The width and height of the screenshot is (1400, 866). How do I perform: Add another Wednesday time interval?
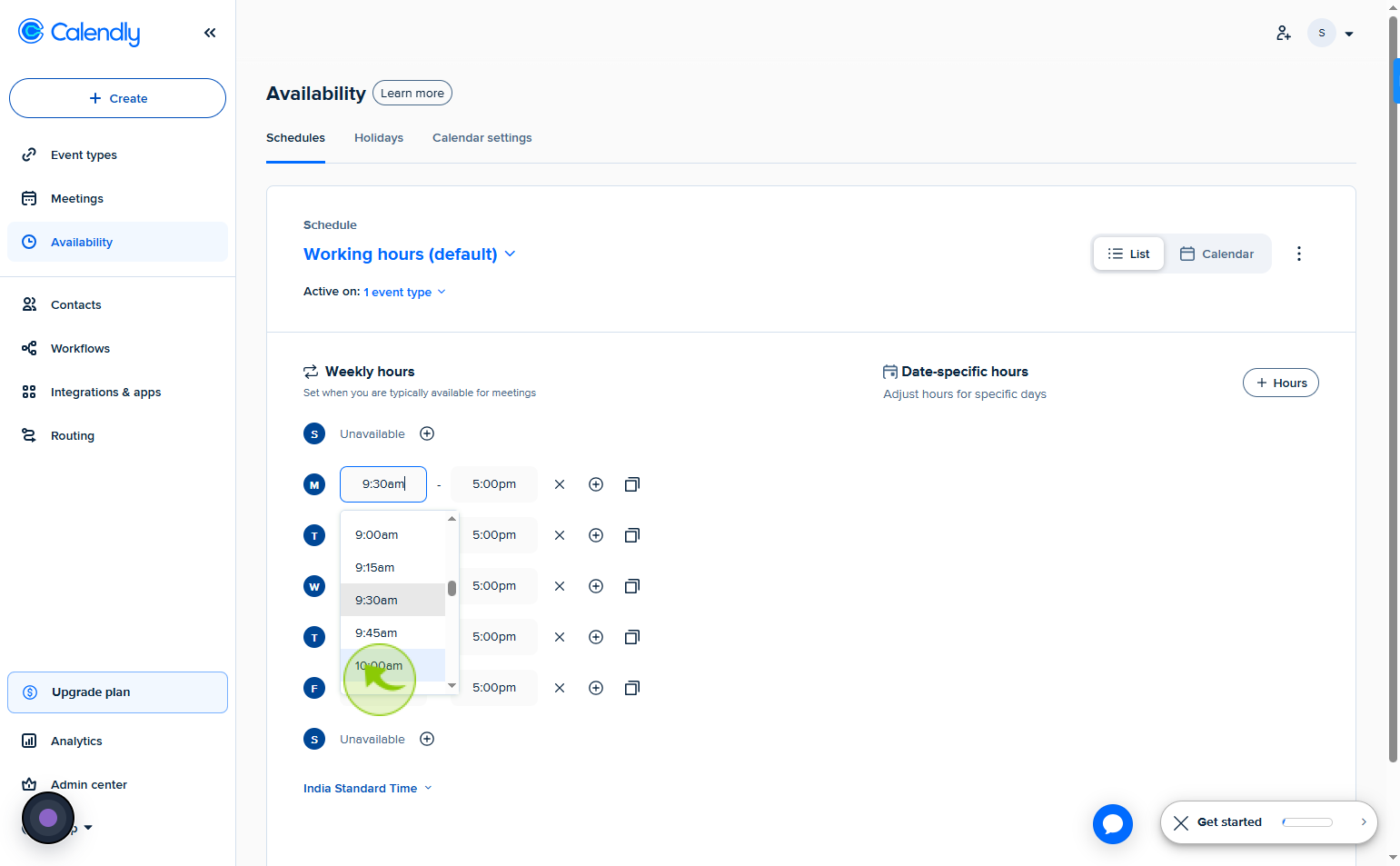[596, 586]
